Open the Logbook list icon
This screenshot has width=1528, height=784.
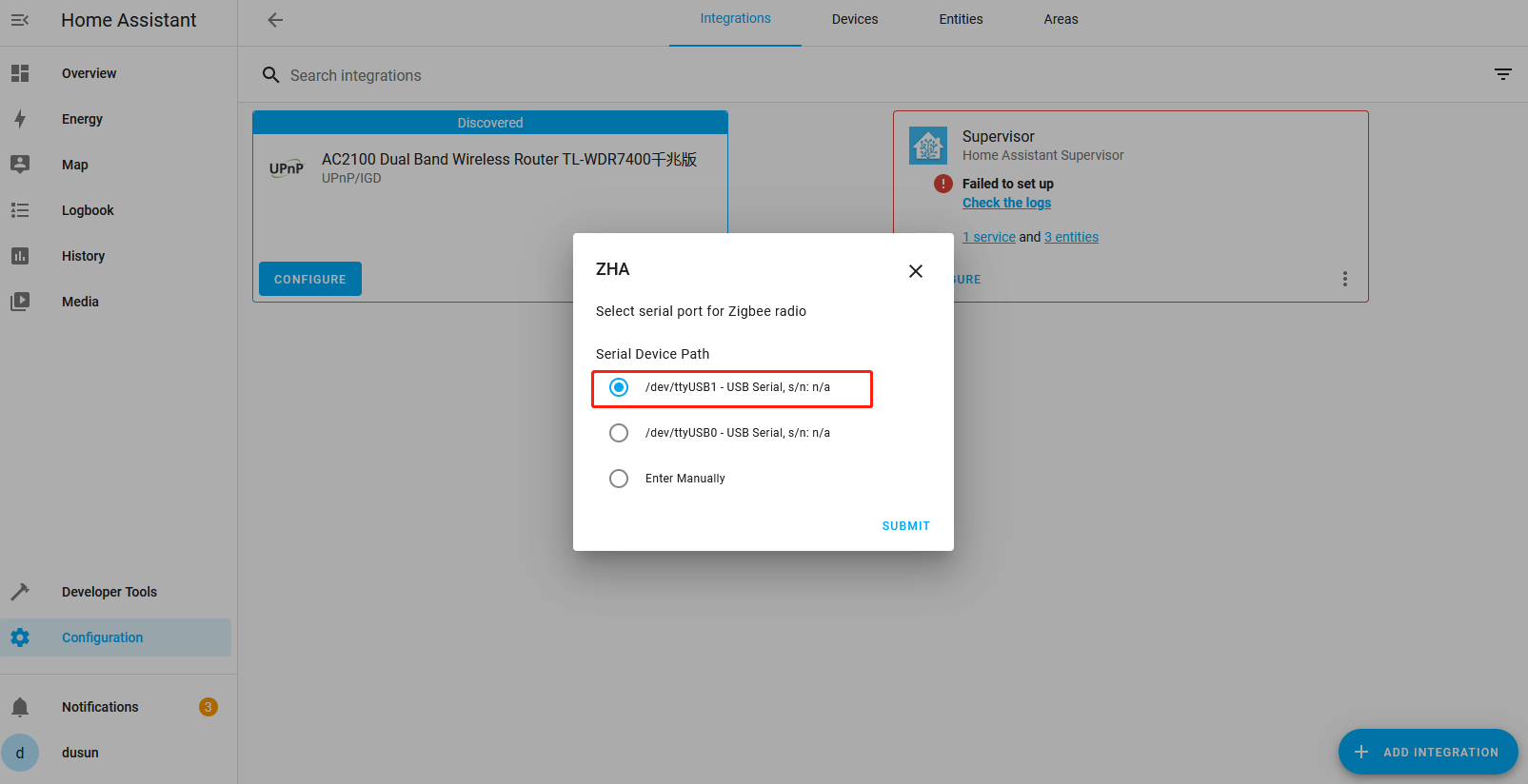20,210
